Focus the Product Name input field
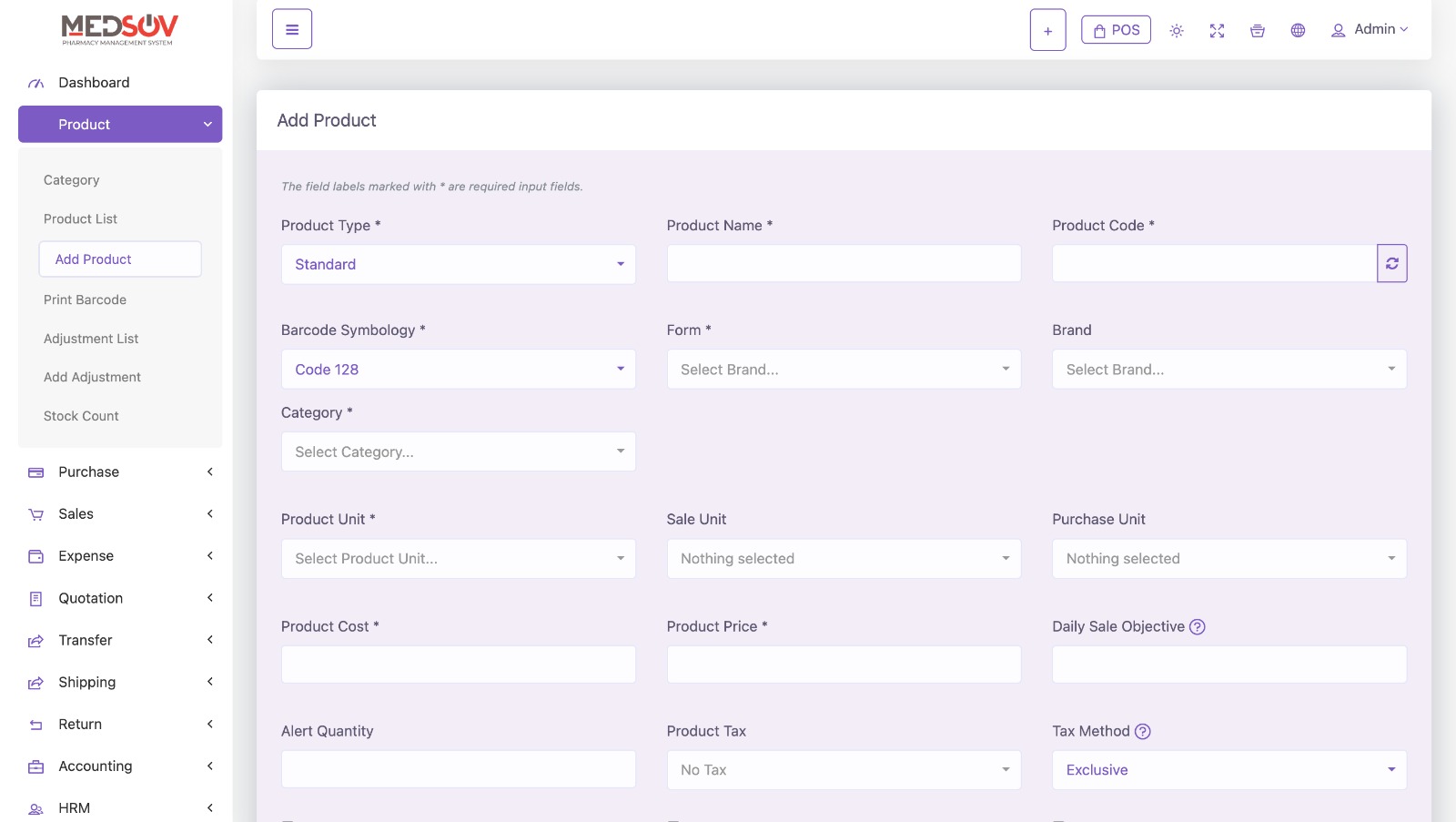Screen dimensions: 1456x822 pos(844,264)
